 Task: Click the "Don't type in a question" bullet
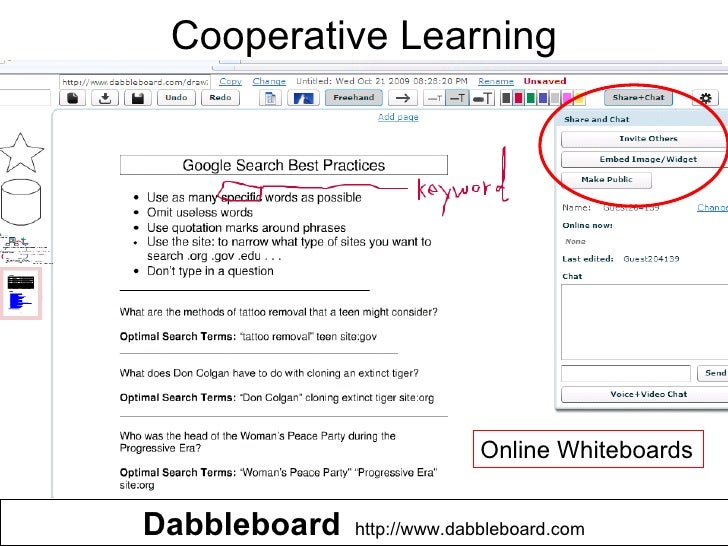click(210, 271)
